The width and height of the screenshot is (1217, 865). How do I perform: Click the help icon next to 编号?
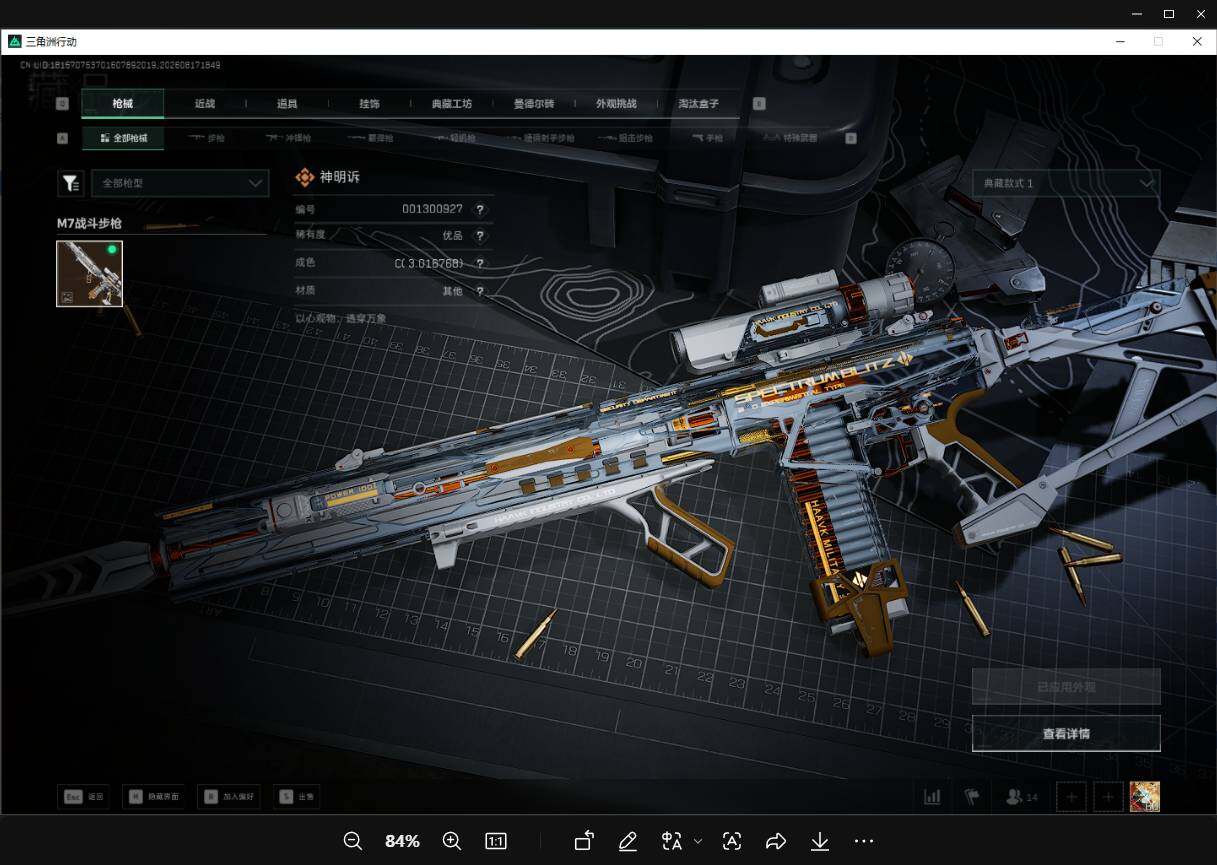480,209
